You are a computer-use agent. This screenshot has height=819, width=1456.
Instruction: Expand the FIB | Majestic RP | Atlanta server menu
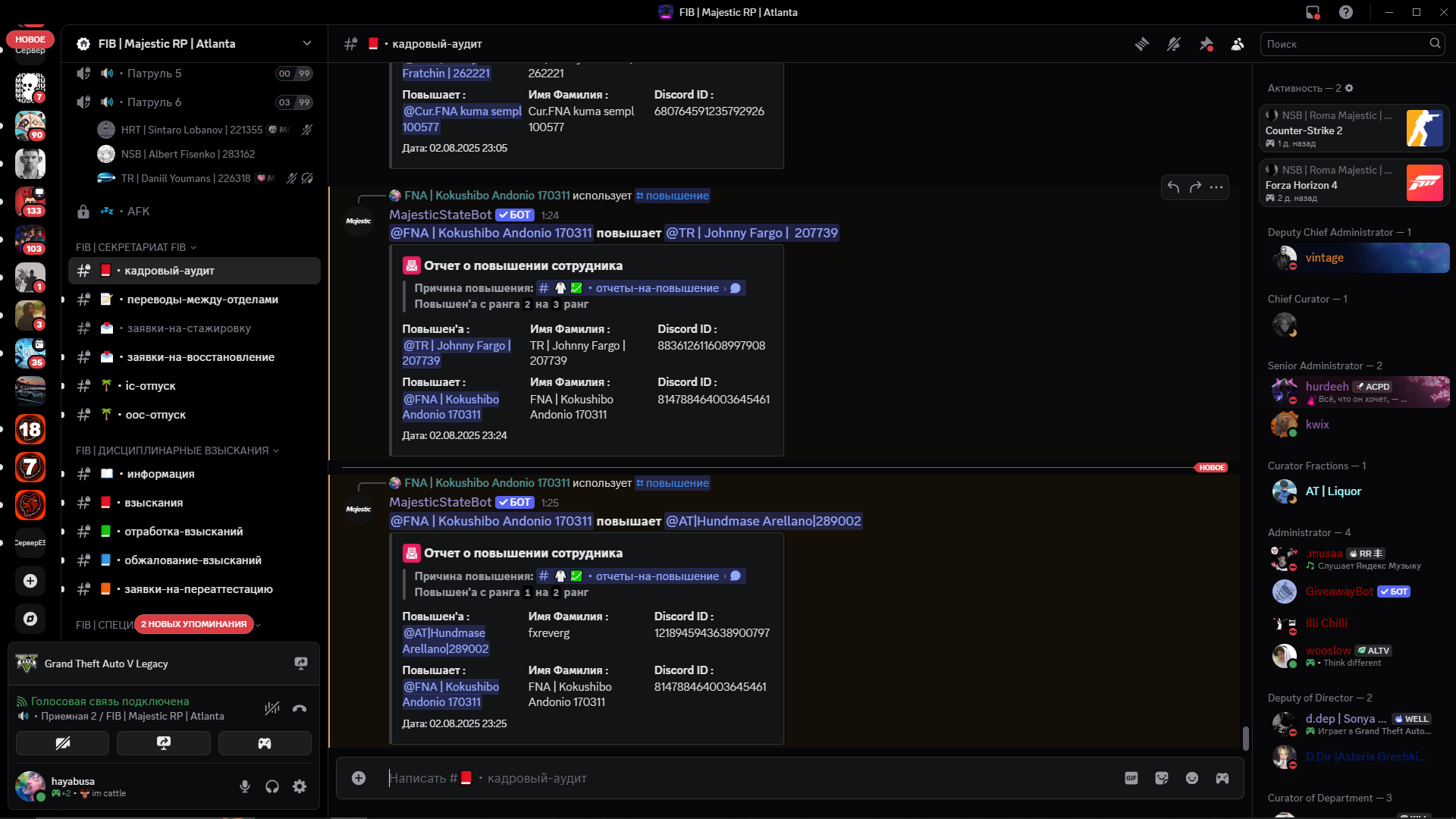[x=195, y=44]
